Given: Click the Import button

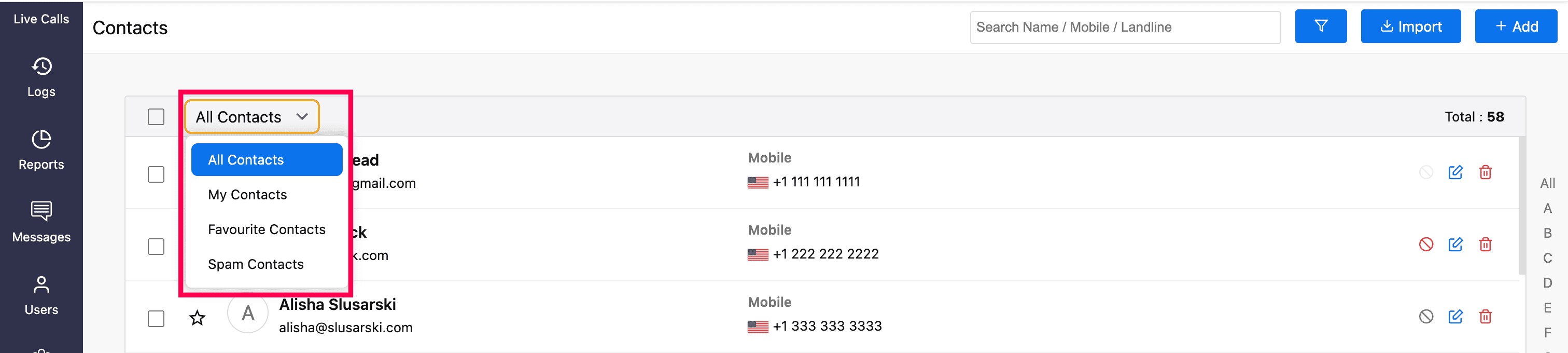Looking at the screenshot, I should tap(1410, 26).
